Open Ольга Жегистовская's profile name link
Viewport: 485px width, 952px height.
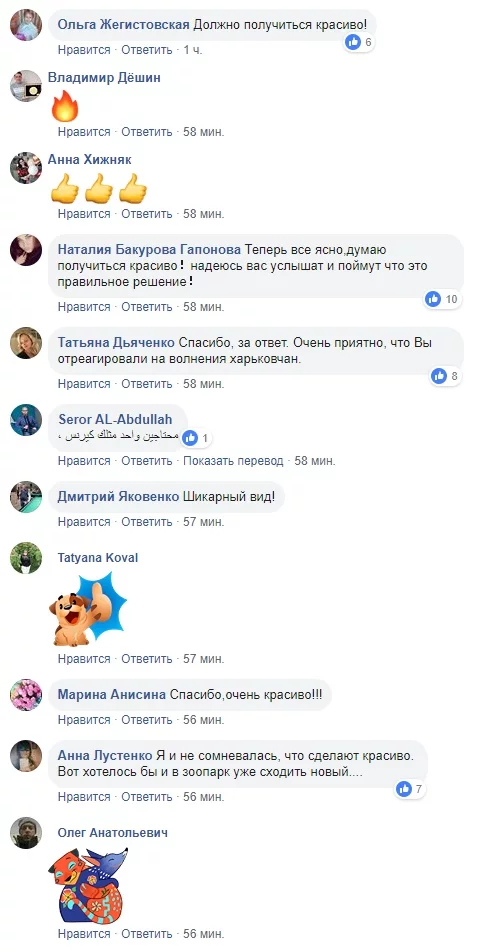(124, 25)
